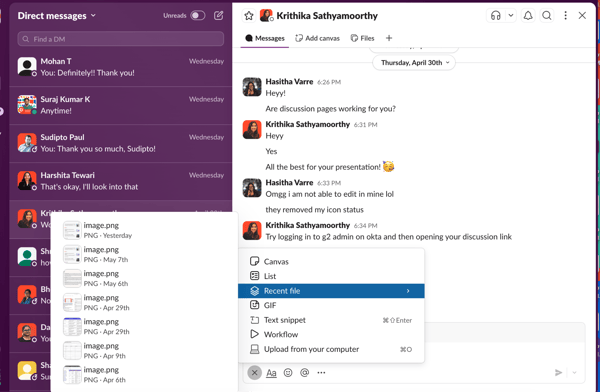Start a huddle with the headphones icon
The height and width of the screenshot is (392, 600).
(496, 16)
